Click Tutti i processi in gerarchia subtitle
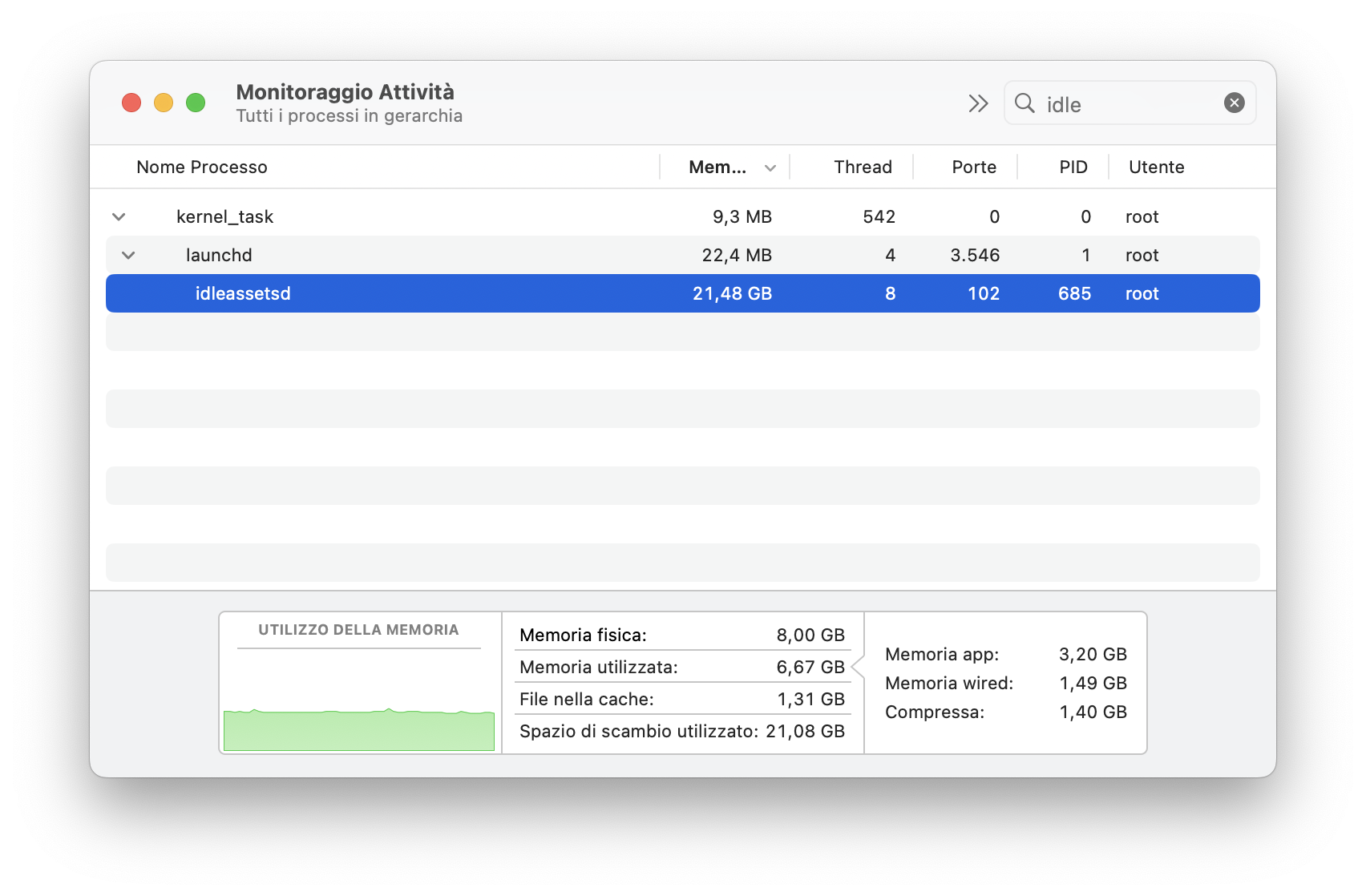1366x896 pixels. tap(349, 115)
